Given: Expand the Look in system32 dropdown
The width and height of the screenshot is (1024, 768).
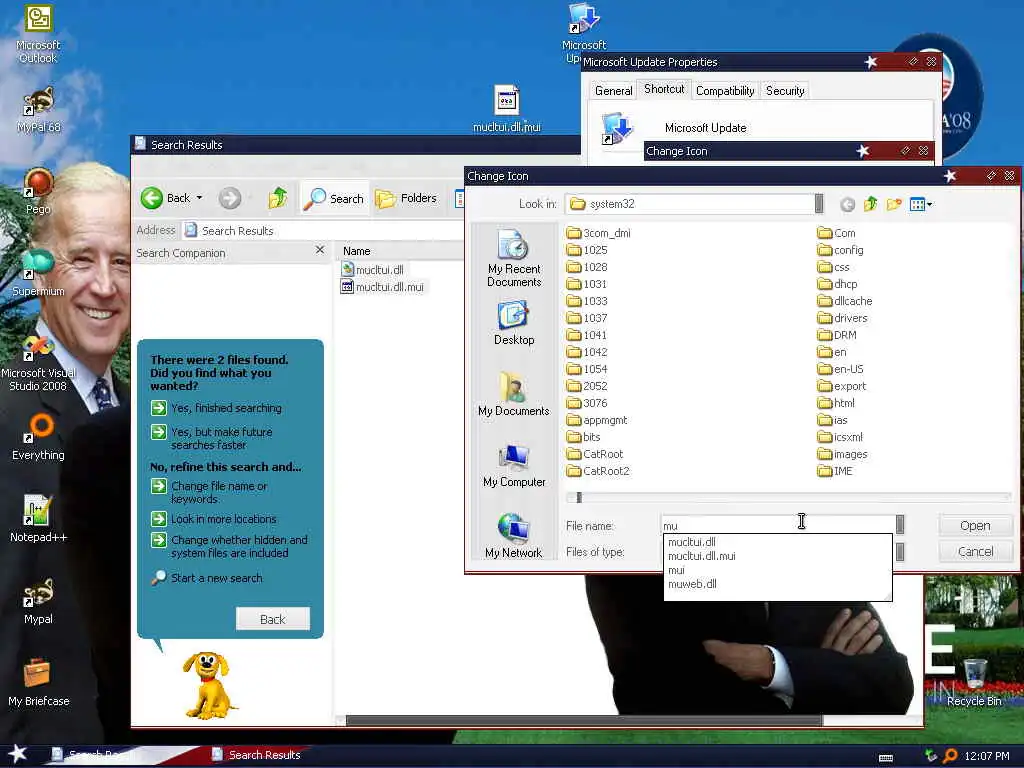Looking at the screenshot, I should pyautogui.click(x=819, y=204).
